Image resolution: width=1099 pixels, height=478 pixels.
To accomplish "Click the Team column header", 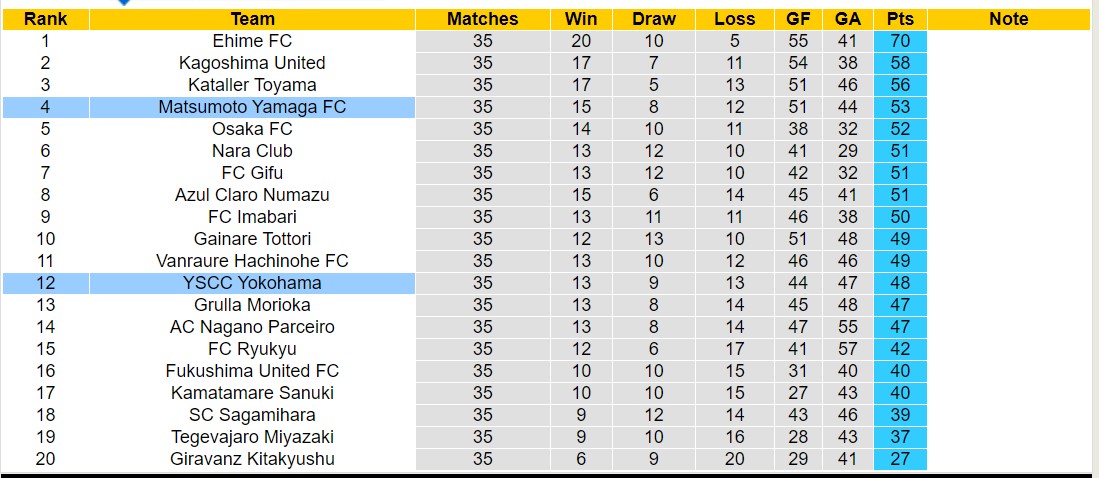I will [x=252, y=19].
